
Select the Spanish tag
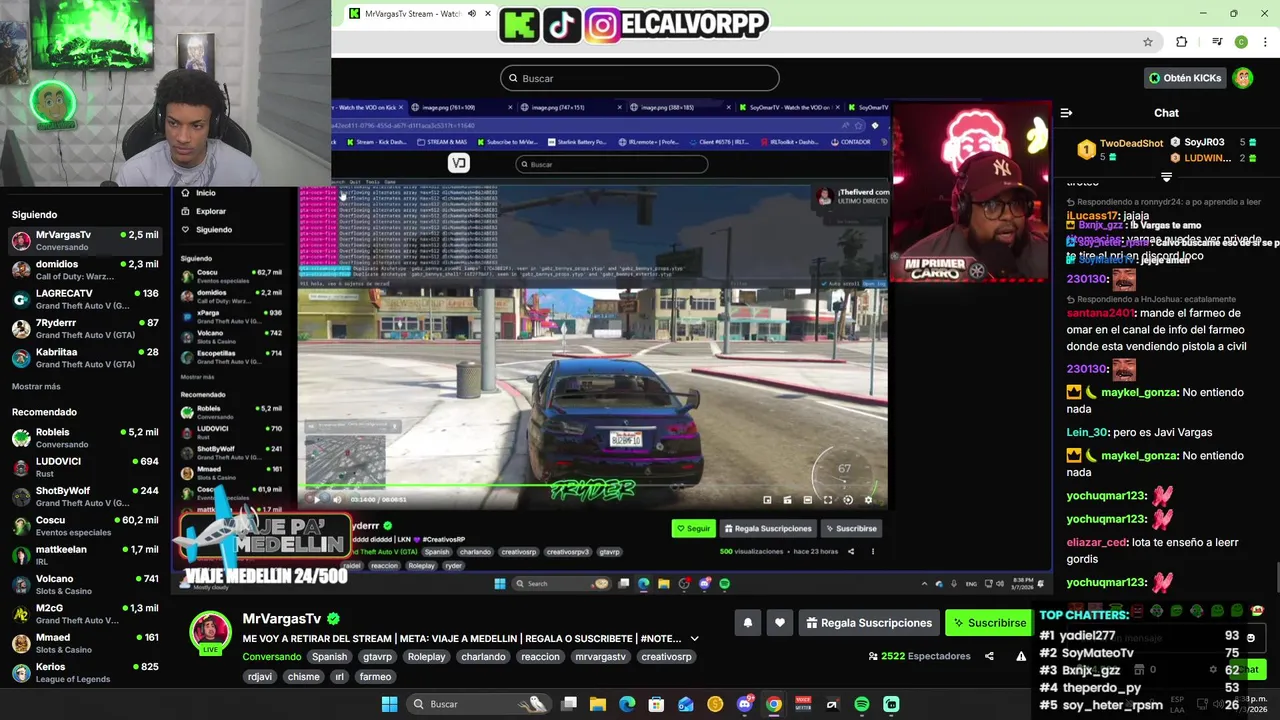[329, 657]
